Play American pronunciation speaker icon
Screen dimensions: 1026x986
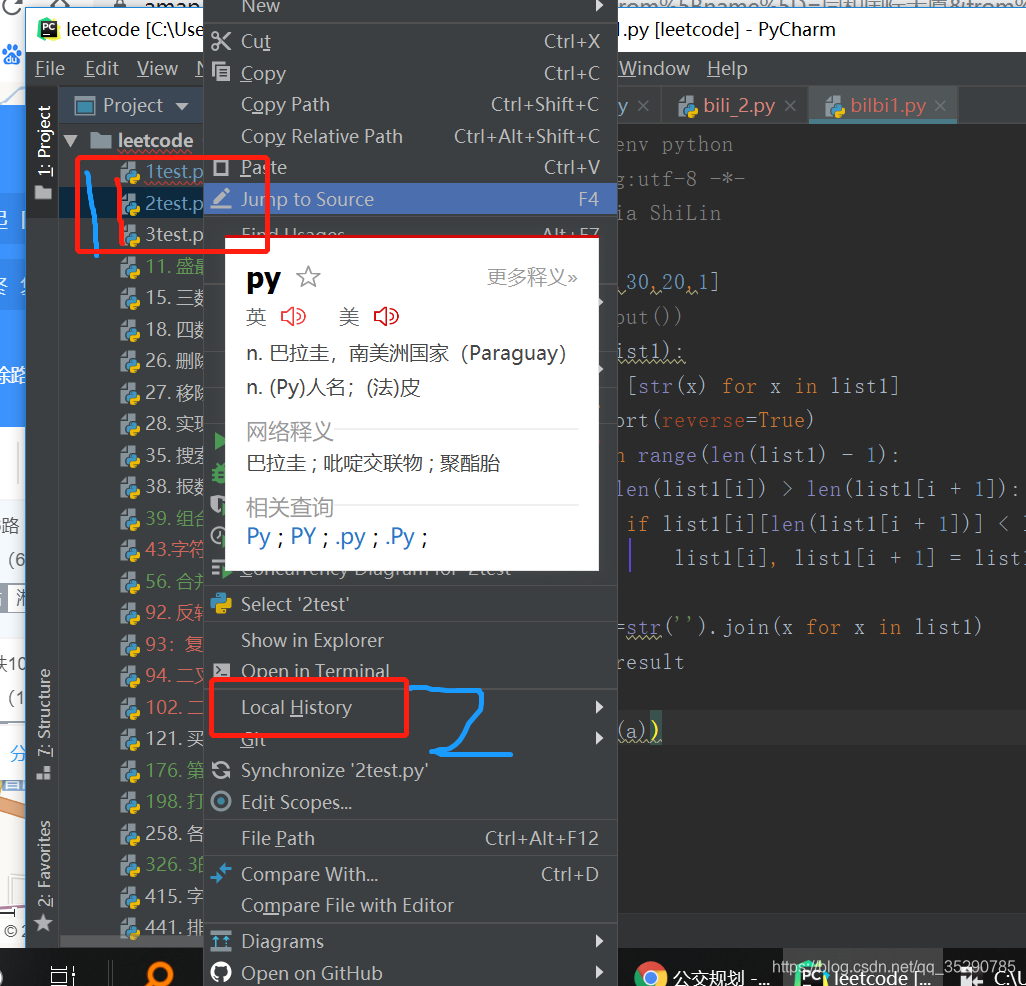pos(386,317)
